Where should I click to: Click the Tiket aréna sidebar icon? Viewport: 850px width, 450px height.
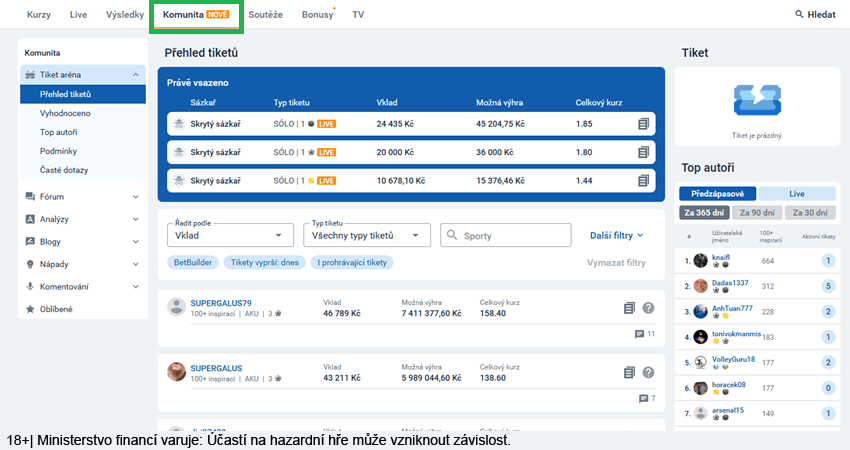pyautogui.click(x=30, y=75)
